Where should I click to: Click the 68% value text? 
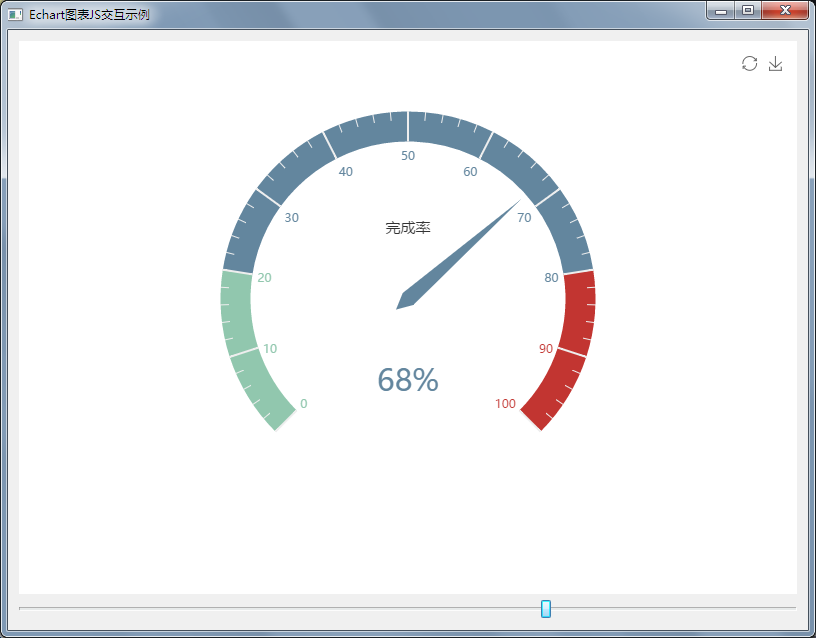[x=408, y=380]
